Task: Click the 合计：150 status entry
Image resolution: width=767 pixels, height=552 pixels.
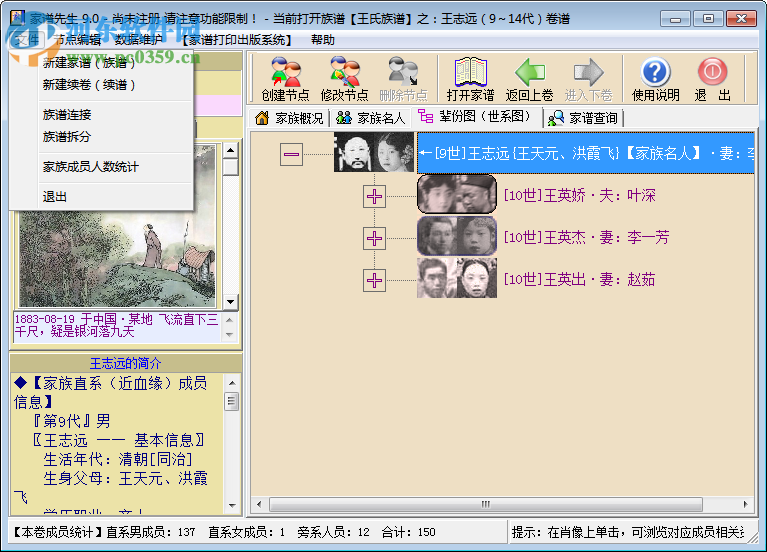Action: pyautogui.click(x=408, y=532)
